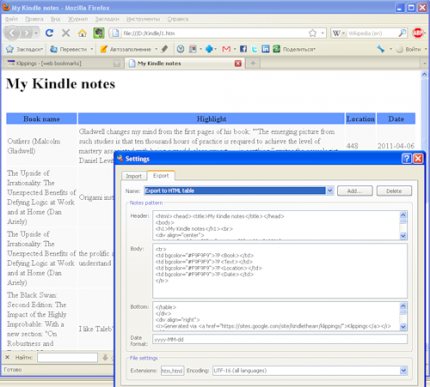
Task: Click the blue diamond gadget icon
Action: point(209,49)
